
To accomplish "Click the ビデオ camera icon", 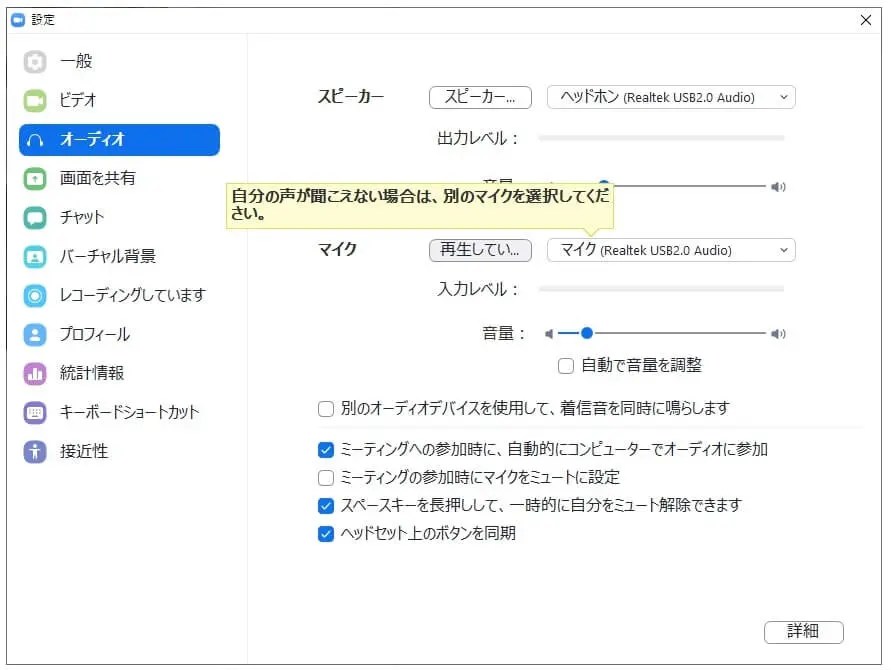I will coord(35,101).
